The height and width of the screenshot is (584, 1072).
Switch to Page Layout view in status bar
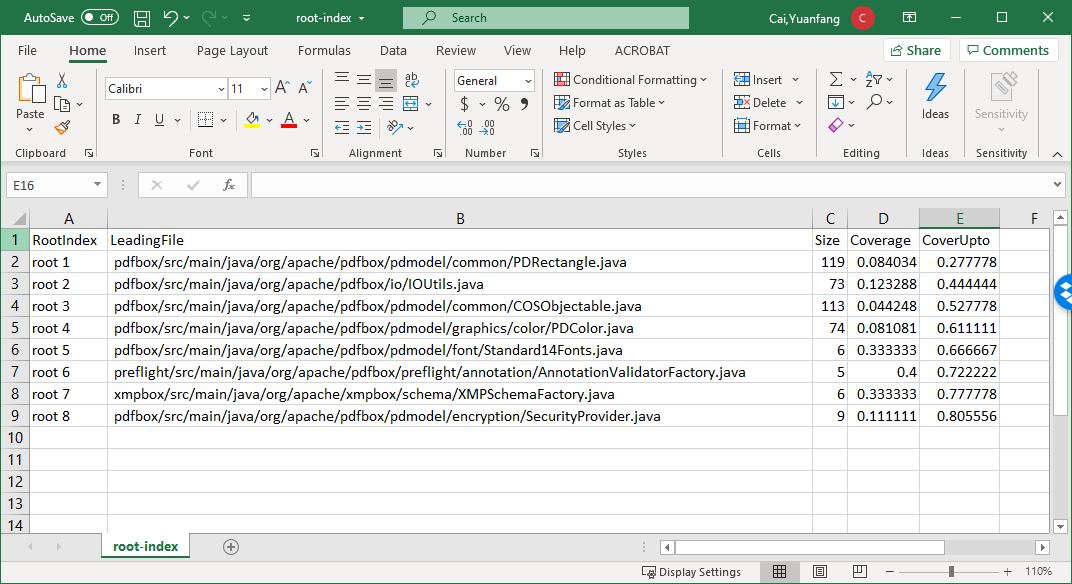820,572
